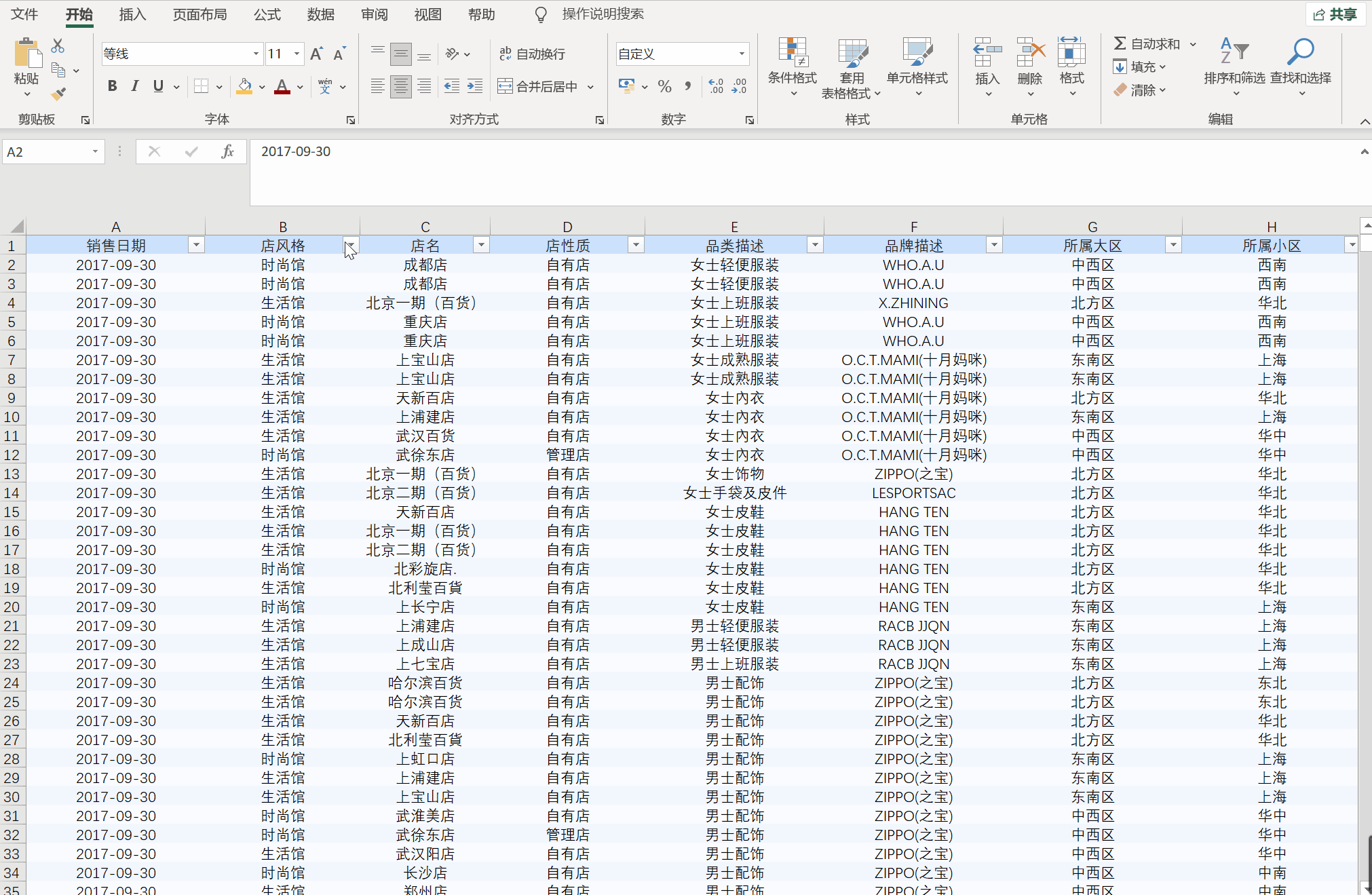Open Cell Styles (单元格样式)
This screenshot has width=1372, height=895.
pyautogui.click(x=917, y=66)
